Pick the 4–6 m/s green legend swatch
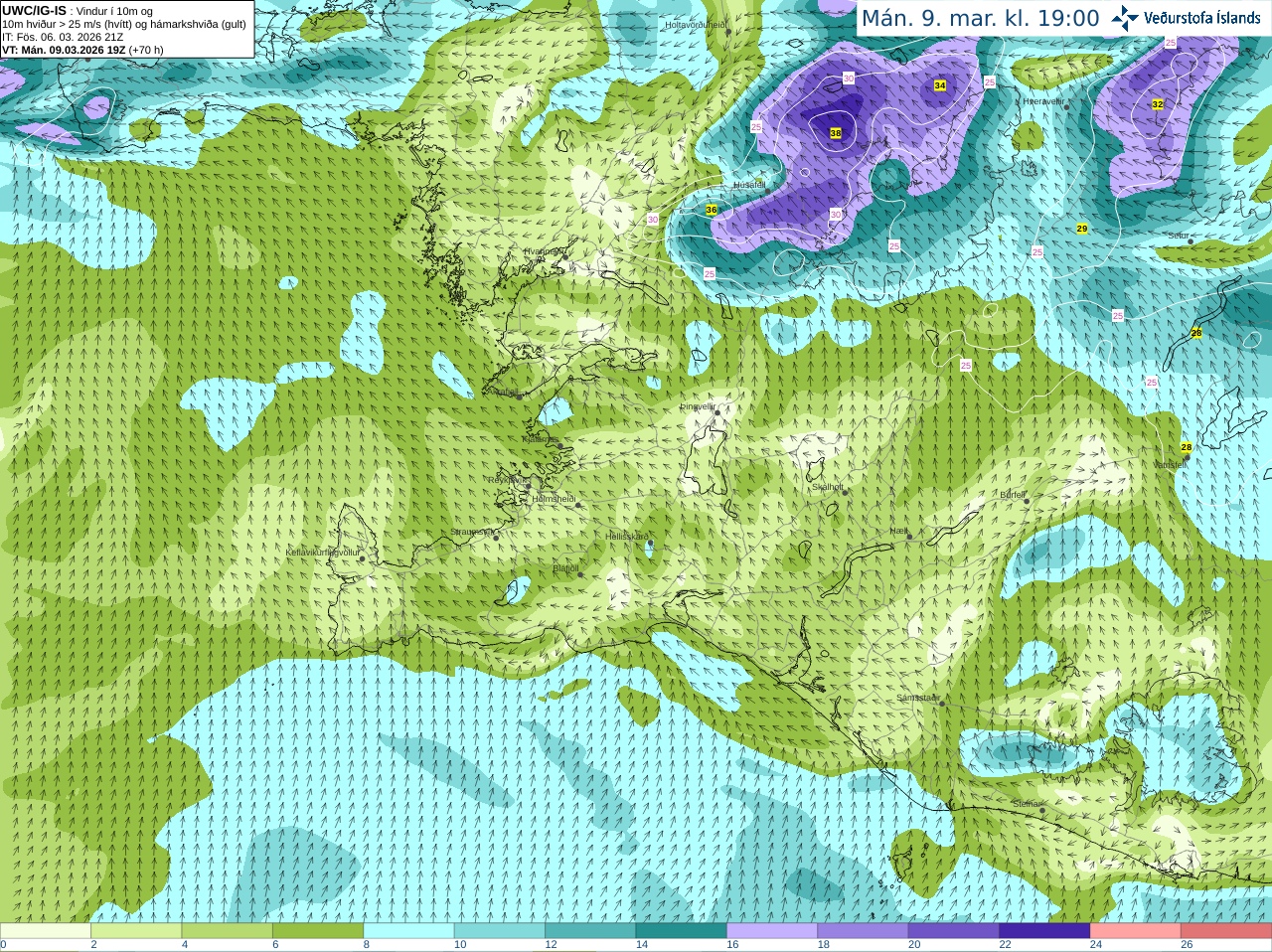 (x=227, y=931)
